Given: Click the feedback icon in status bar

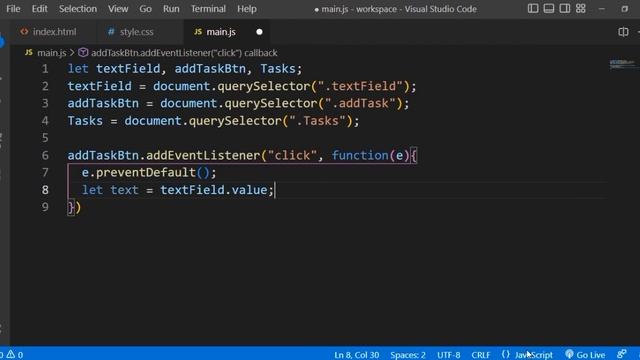Looking at the screenshot, I should click(x=621, y=354).
